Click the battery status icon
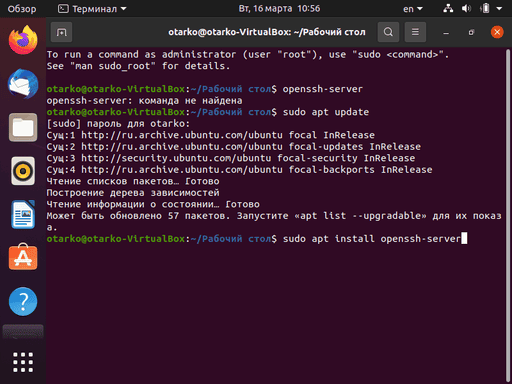 tap(485, 8)
